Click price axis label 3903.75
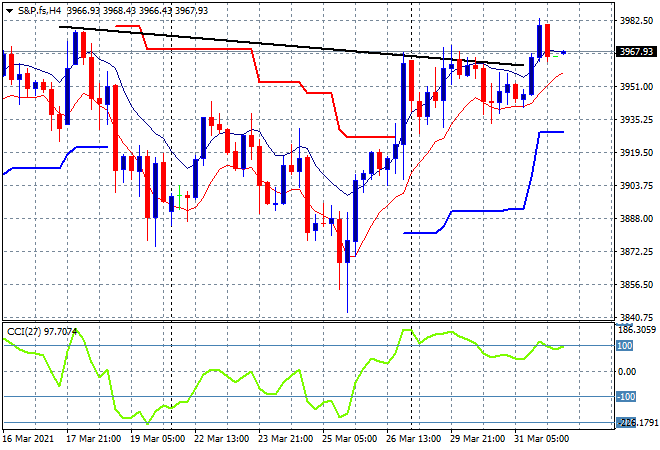Image resolution: width=660 pixels, height=450 pixels. (x=636, y=186)
